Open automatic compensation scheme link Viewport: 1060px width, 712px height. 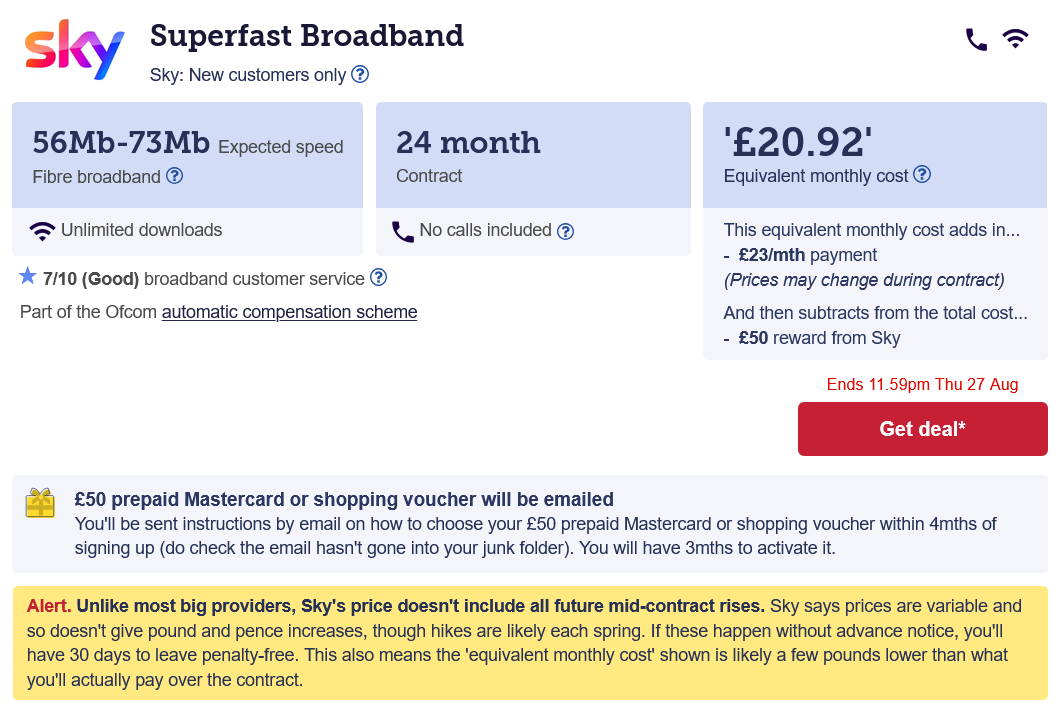click(x=289, y=312)
